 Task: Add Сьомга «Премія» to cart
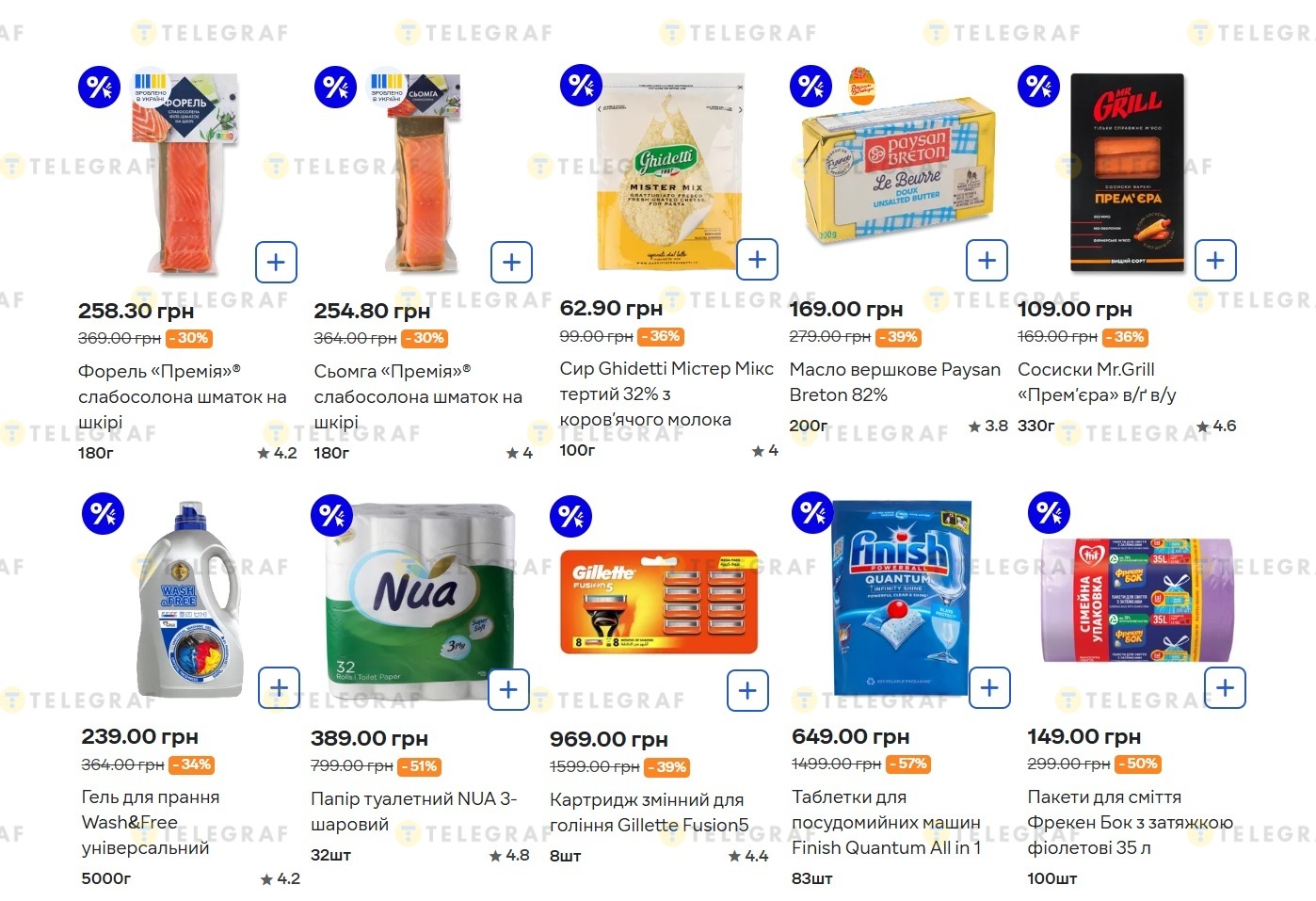[x=511, y=262]
